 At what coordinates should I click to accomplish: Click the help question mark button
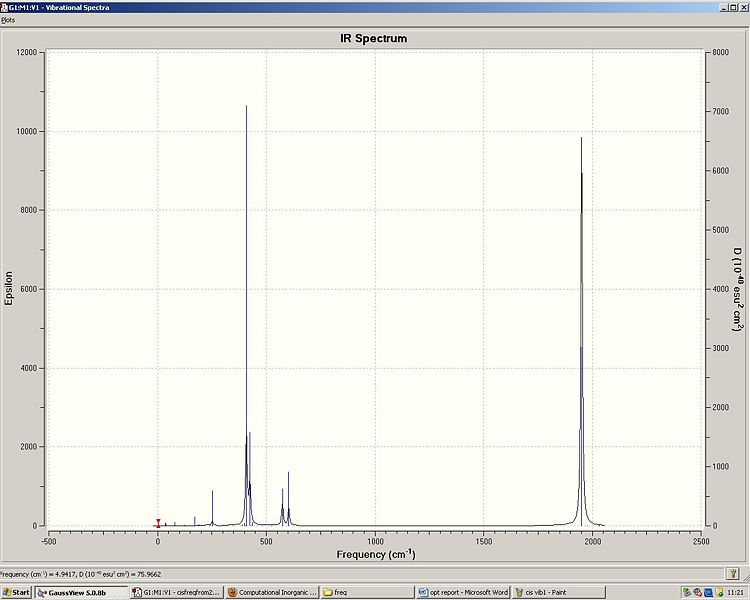click(732, 573)
